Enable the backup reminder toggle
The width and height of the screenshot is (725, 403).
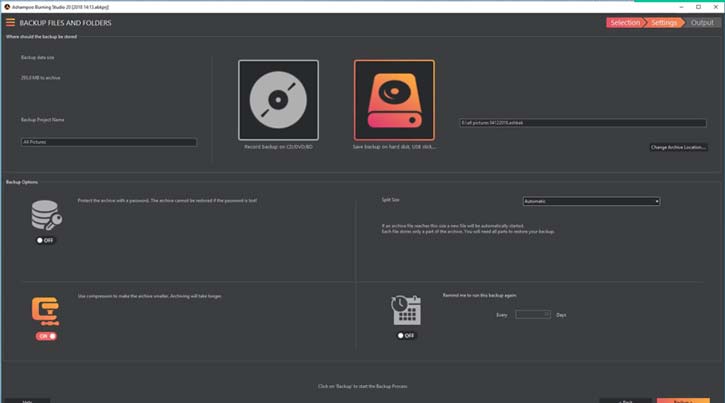tap(406, 335)
